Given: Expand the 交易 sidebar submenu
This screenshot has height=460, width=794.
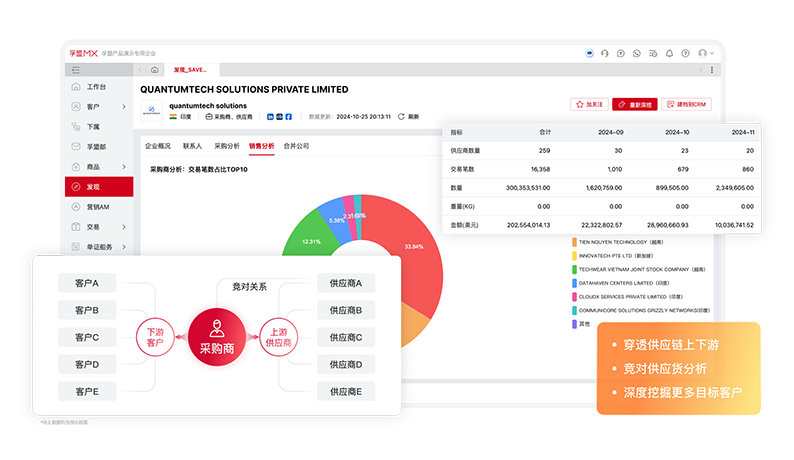Looking at the screenshot, I should coord(123,227).
